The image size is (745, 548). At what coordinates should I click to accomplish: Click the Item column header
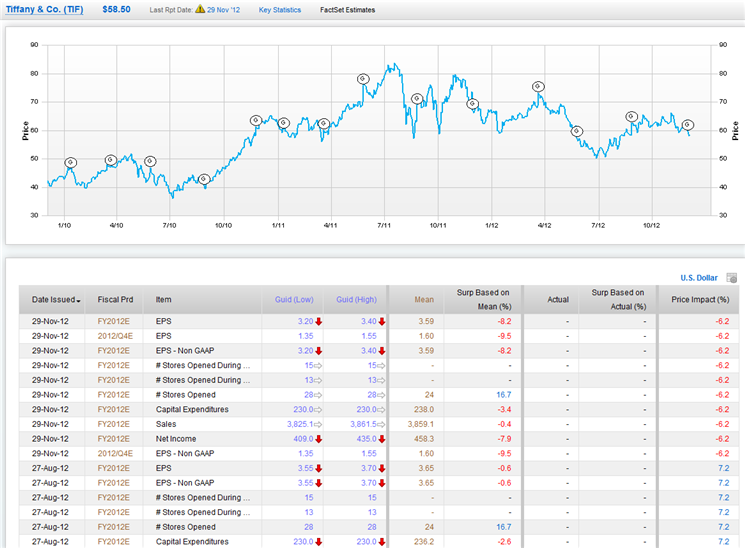(163, 300)
